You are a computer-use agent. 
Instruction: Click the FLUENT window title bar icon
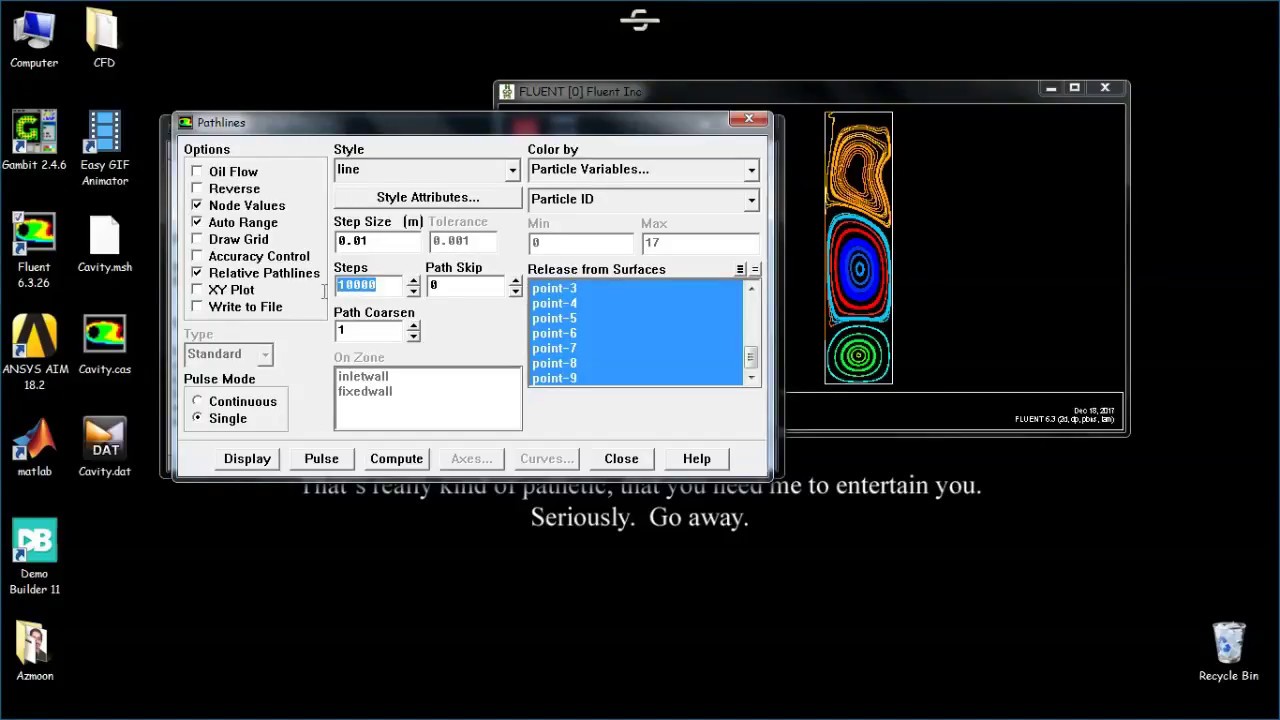(507, 92)
